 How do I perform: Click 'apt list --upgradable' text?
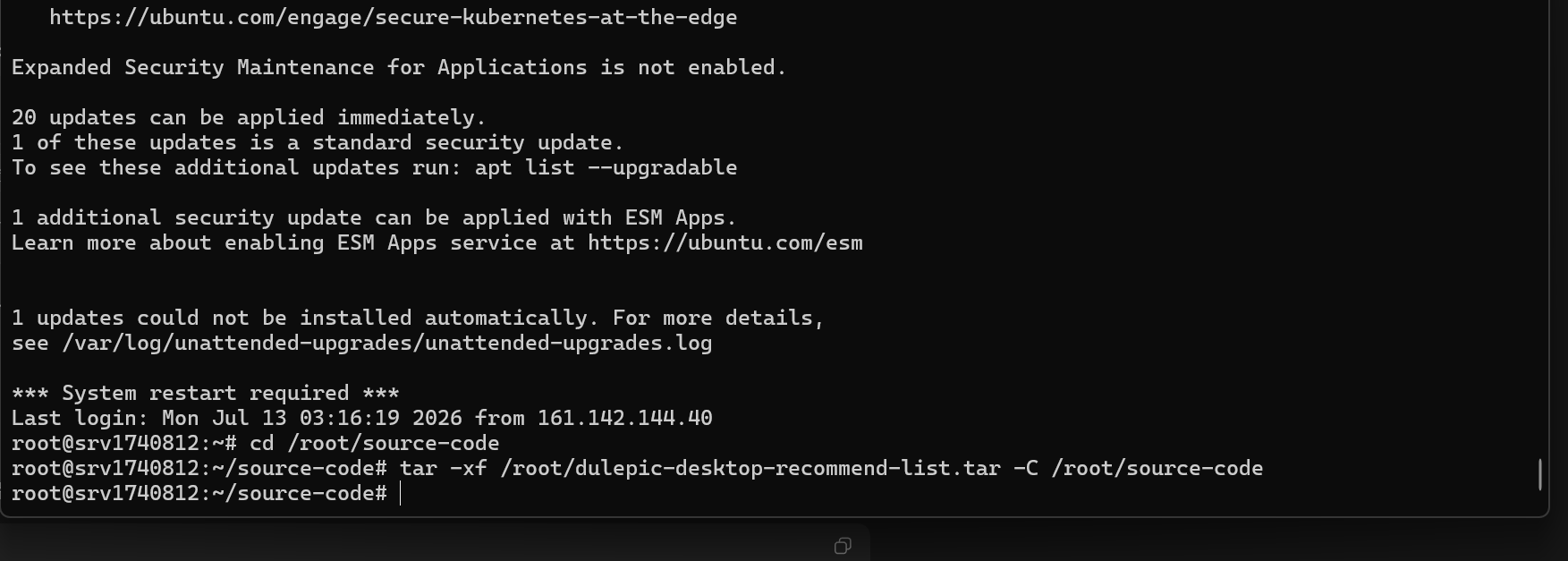(x=606, y=167)
